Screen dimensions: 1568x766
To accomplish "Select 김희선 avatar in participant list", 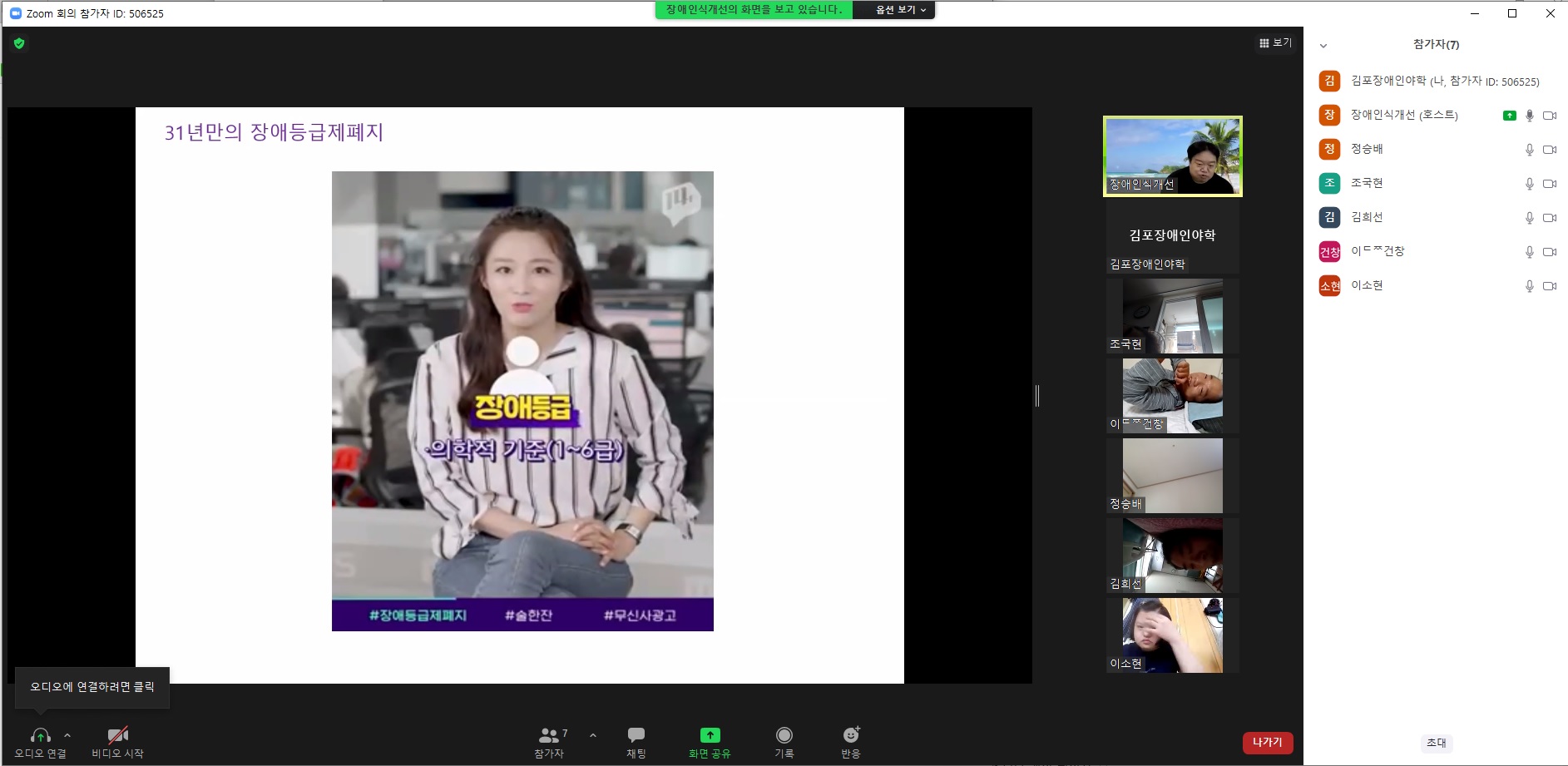I will [x=1329, y=217].
